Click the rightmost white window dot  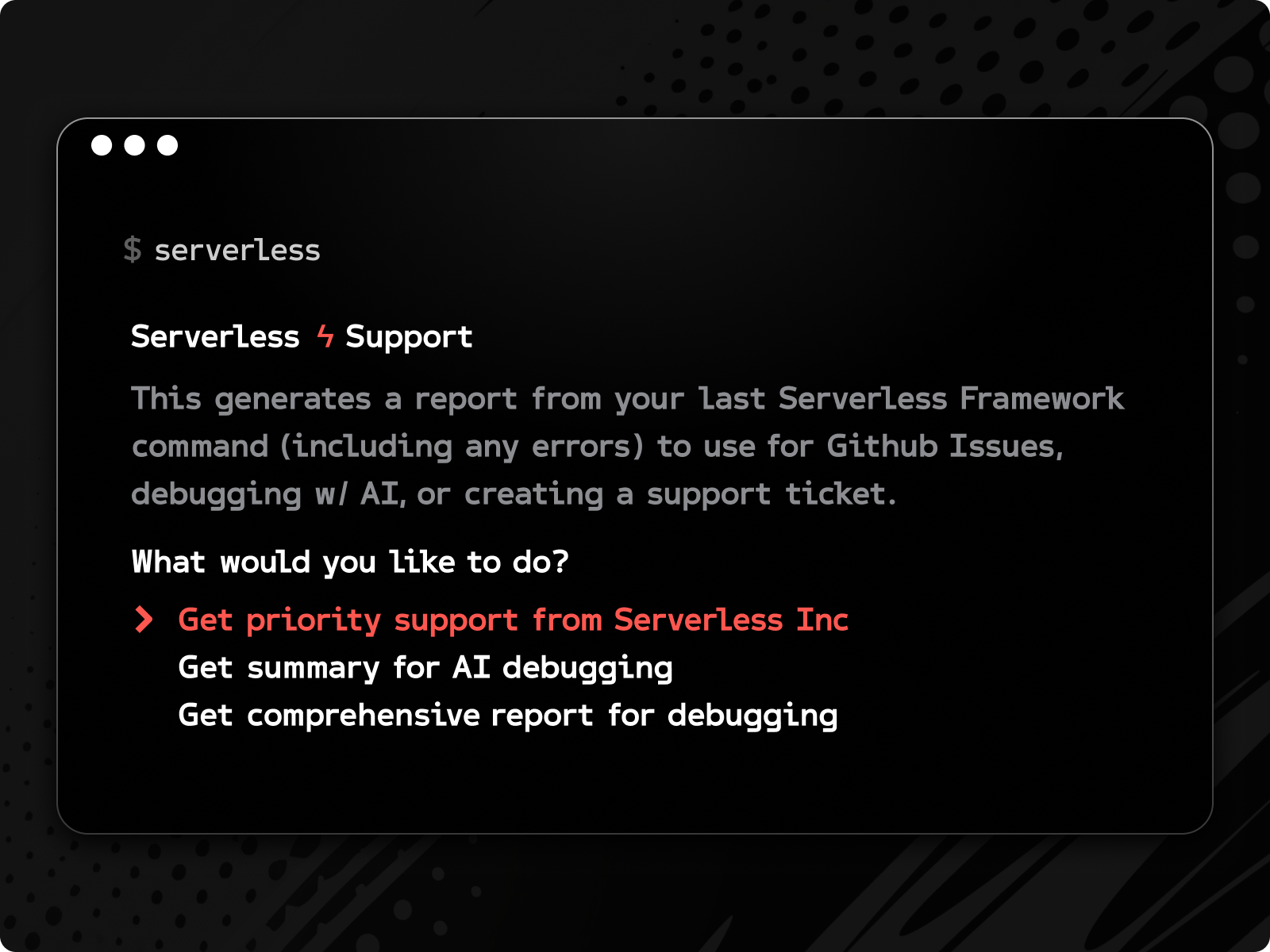click(x=167, y=145)
